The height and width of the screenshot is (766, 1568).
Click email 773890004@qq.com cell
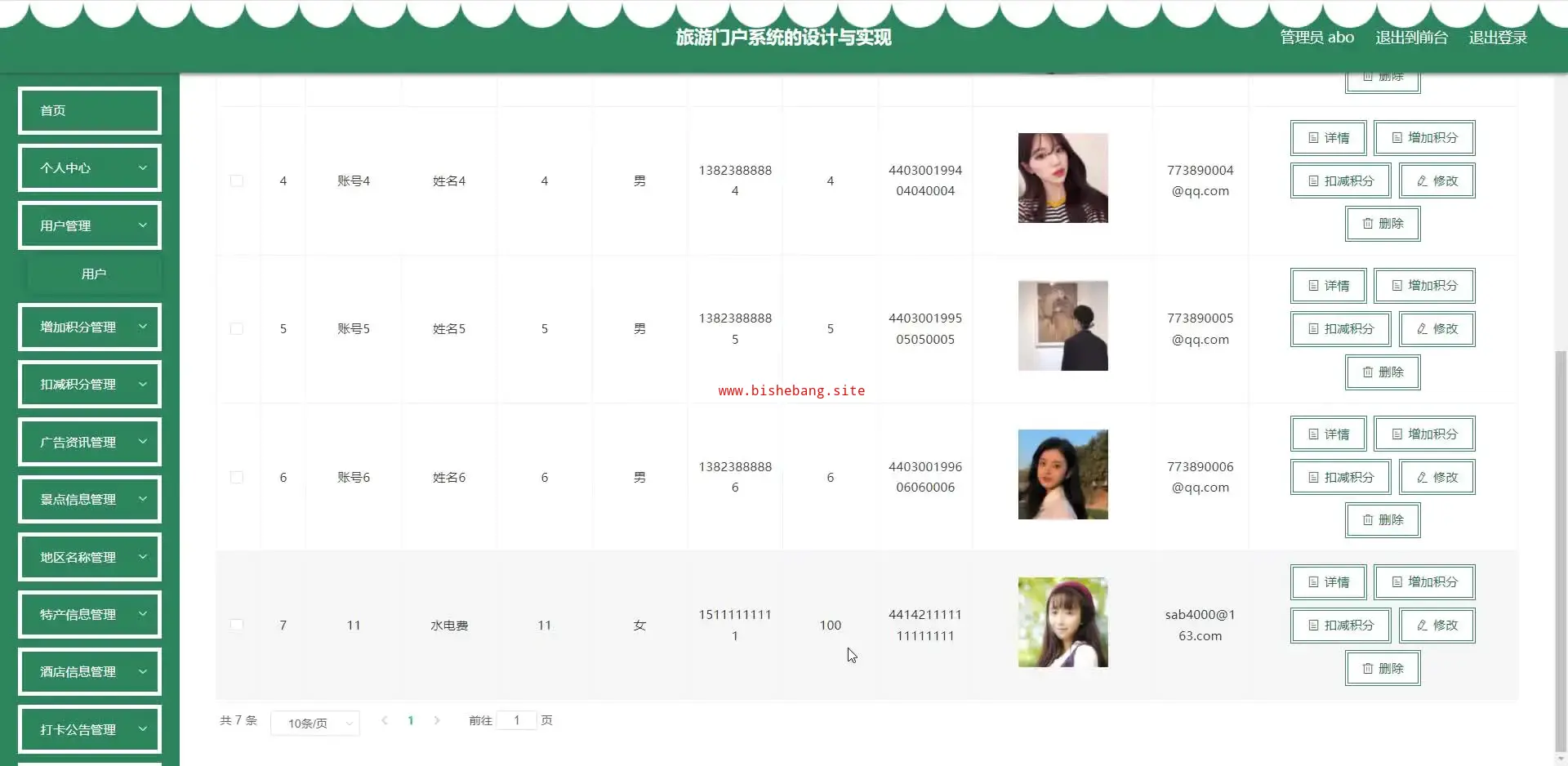coord(1200,180)
